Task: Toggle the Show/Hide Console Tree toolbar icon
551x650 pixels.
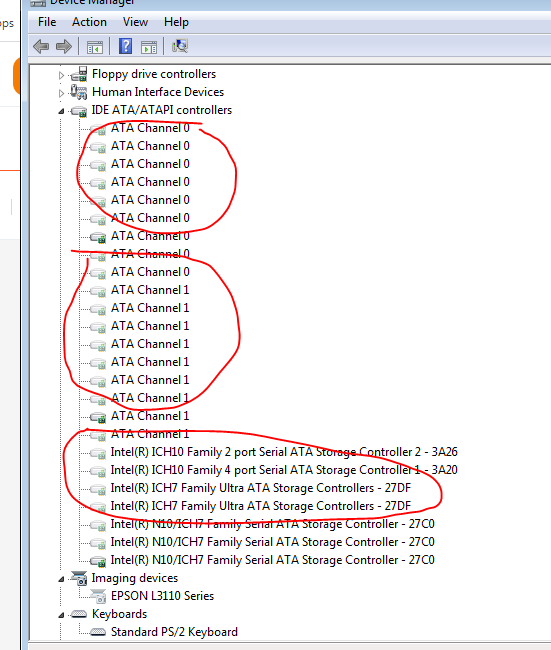Action: click(95, 47)
